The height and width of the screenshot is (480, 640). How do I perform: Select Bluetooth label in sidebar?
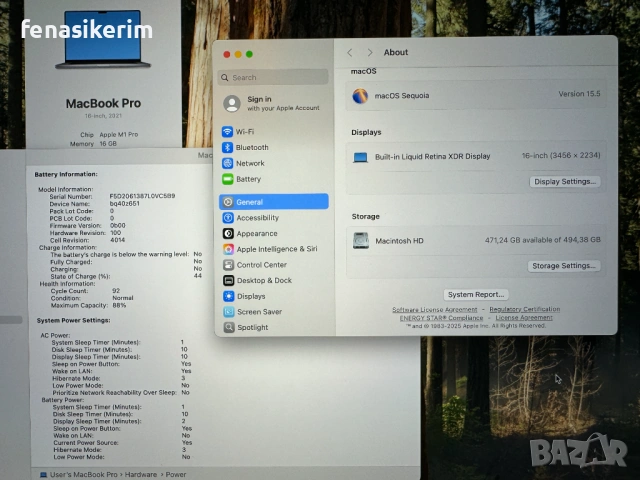click(x=252, y=147)
